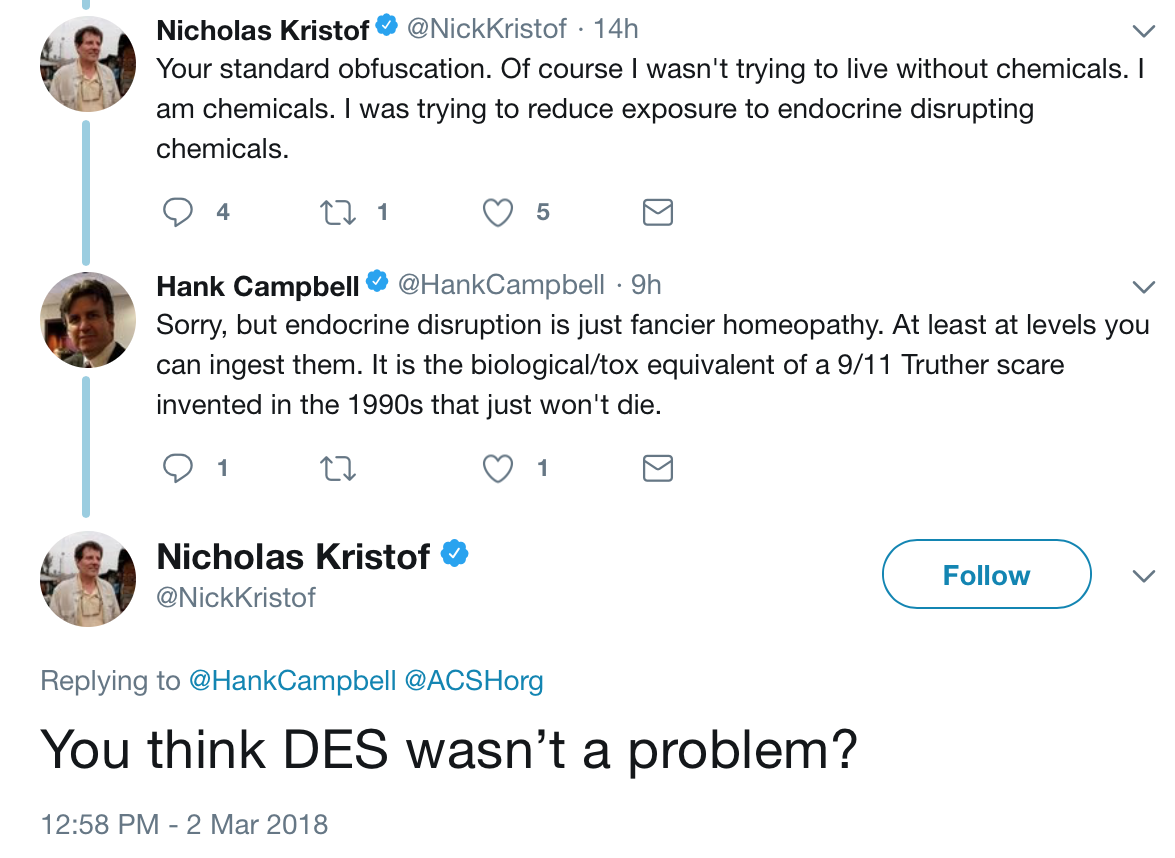Open @NickKristof handle under main tweet name
The width and height of the screenshot is (1175, 858).
click(236, 598)
